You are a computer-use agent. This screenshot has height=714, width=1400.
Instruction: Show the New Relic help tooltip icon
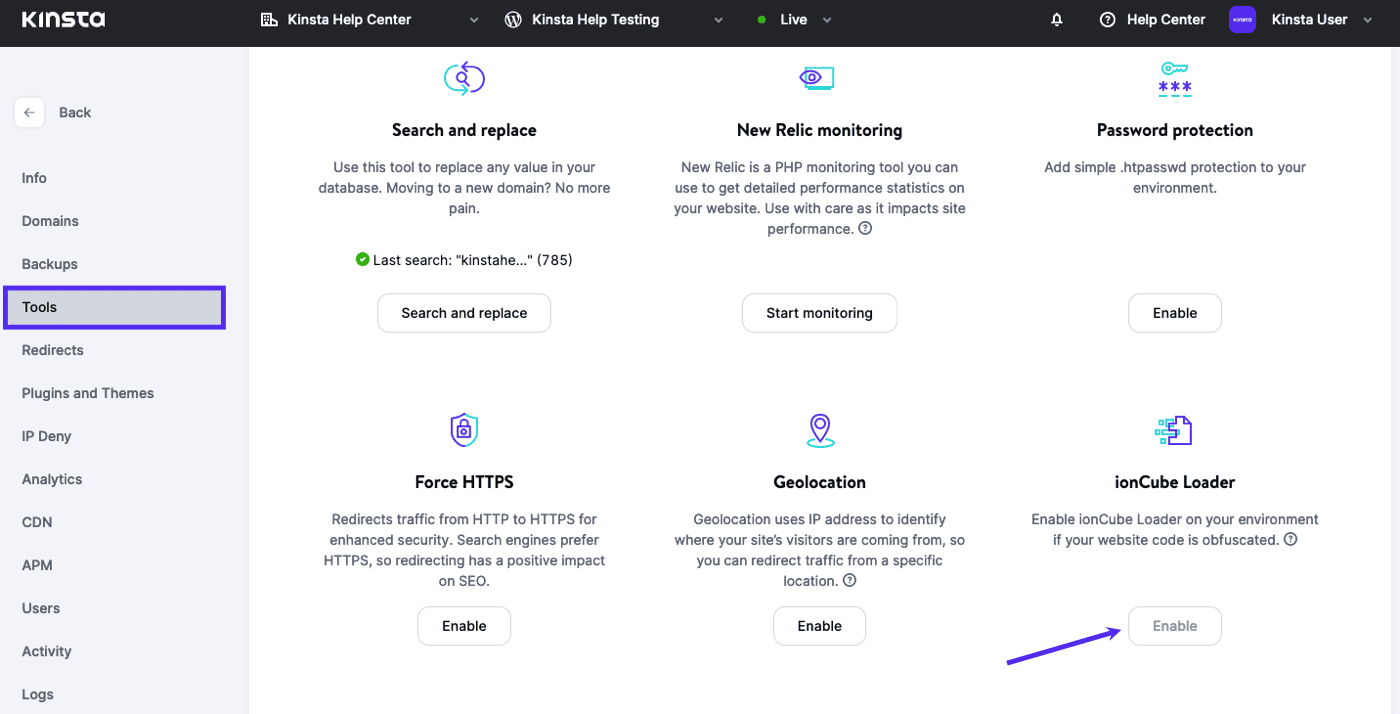(866, 228)
